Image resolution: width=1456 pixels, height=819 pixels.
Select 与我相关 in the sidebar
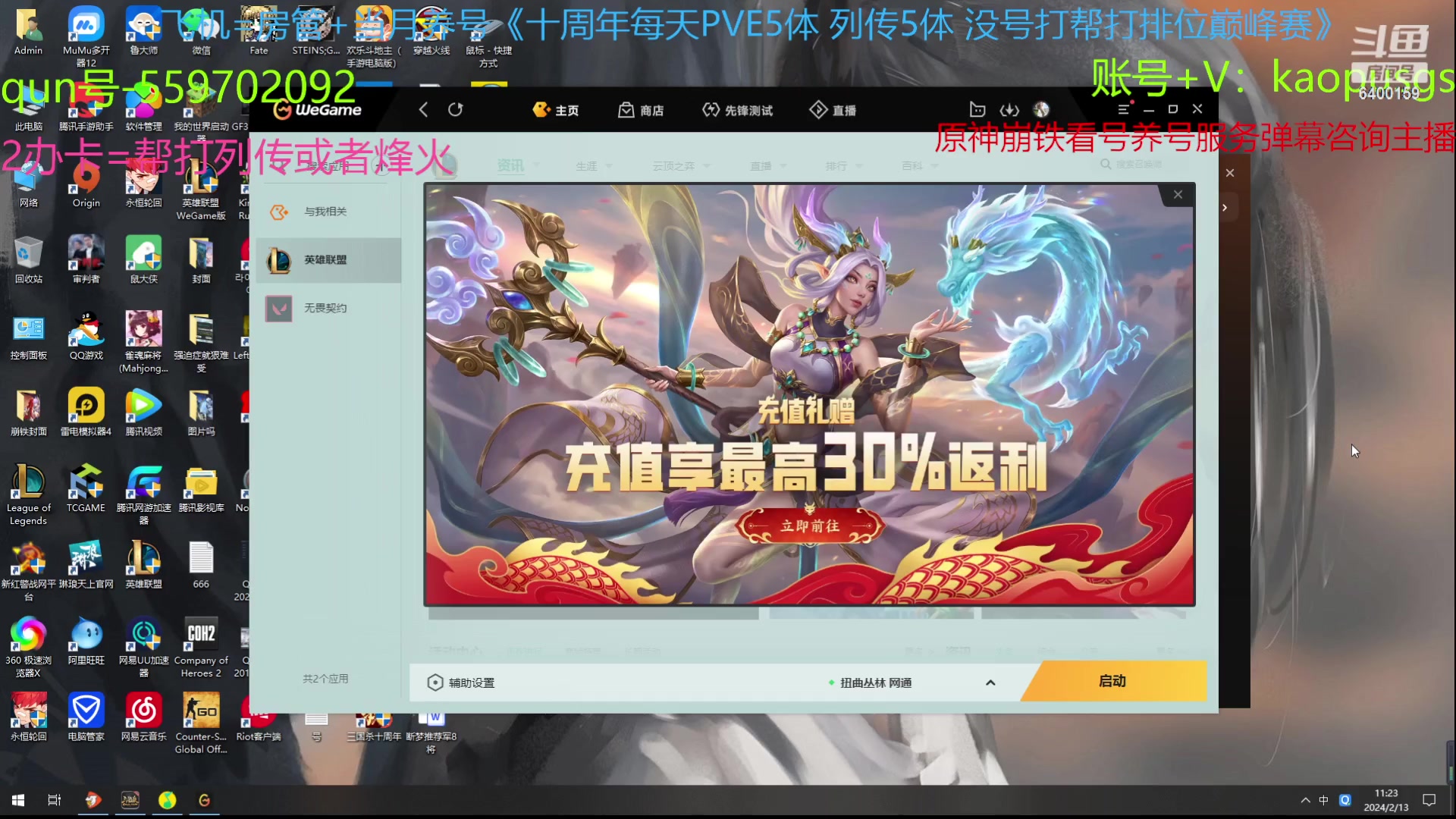328,212
